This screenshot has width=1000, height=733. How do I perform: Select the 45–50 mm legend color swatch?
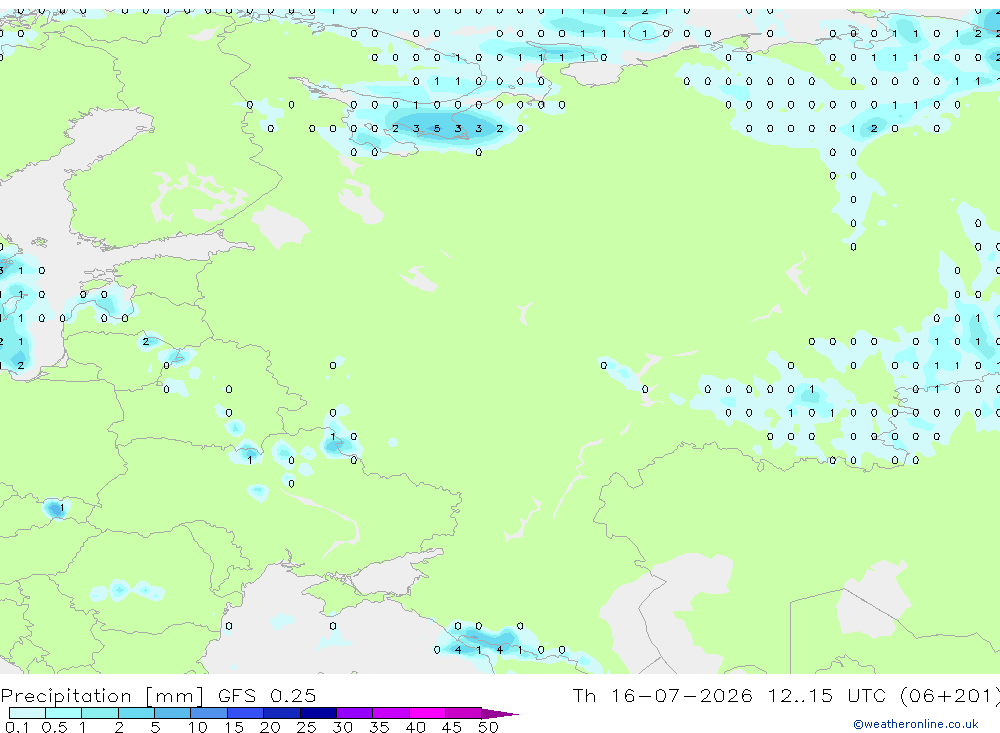pos(463,713)
